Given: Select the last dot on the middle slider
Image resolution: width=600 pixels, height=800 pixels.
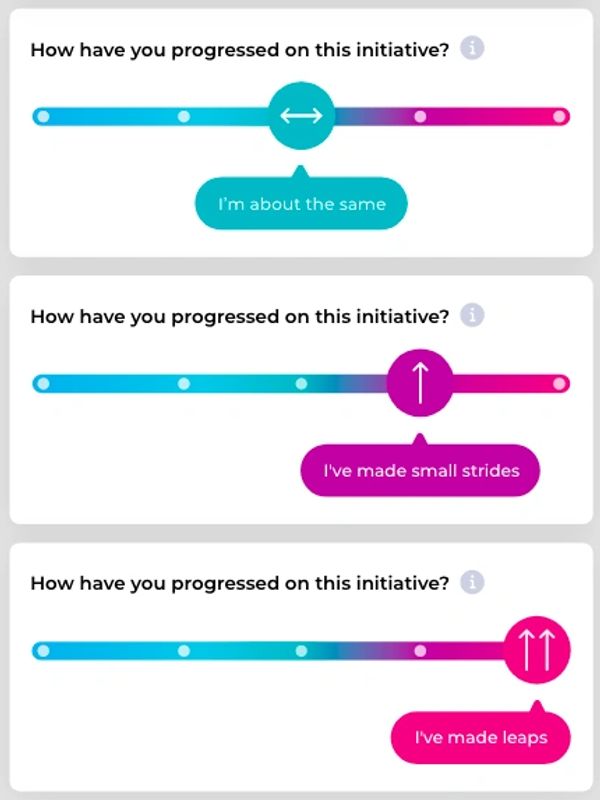Looking at the screenshot, I should coord(559,383).
